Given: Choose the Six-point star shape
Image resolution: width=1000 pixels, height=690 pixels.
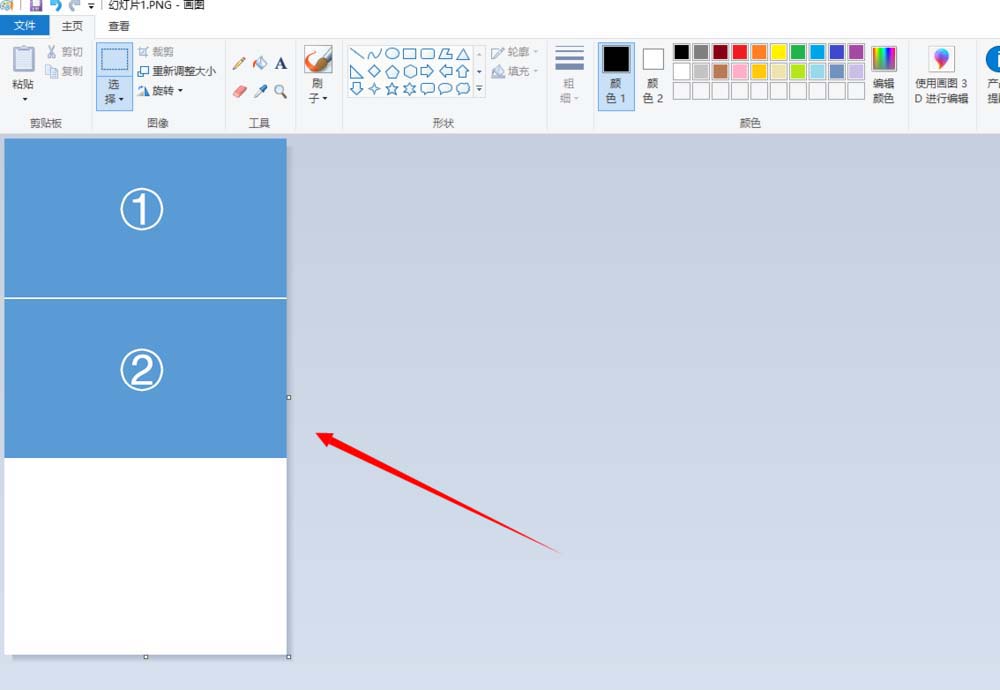Looking at the screenshot, I should click(409, 88).
